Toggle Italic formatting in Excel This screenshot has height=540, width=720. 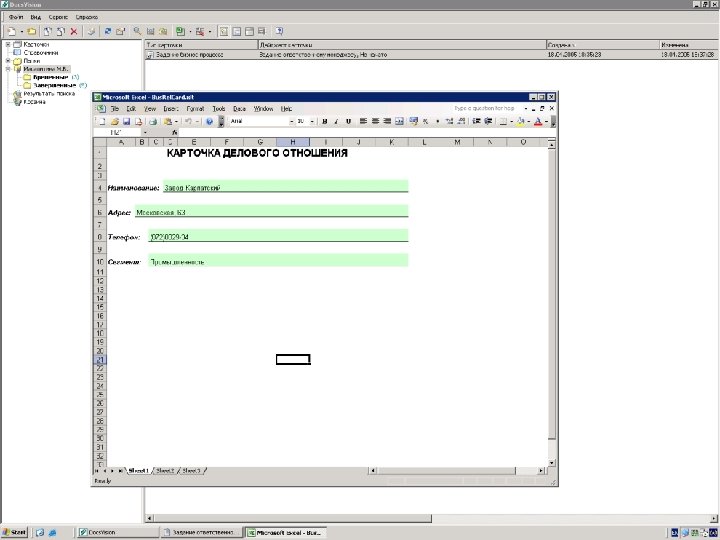(337, 121)
